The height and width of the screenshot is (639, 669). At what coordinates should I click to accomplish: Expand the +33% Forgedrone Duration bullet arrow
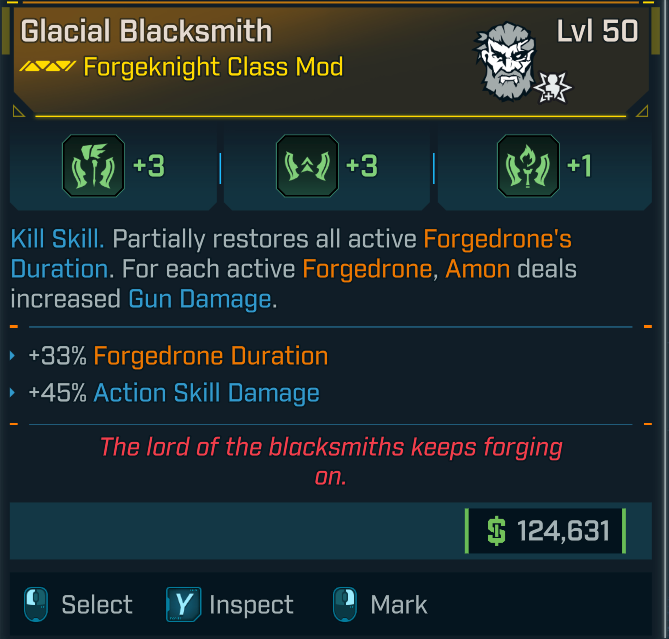[13, 357]
